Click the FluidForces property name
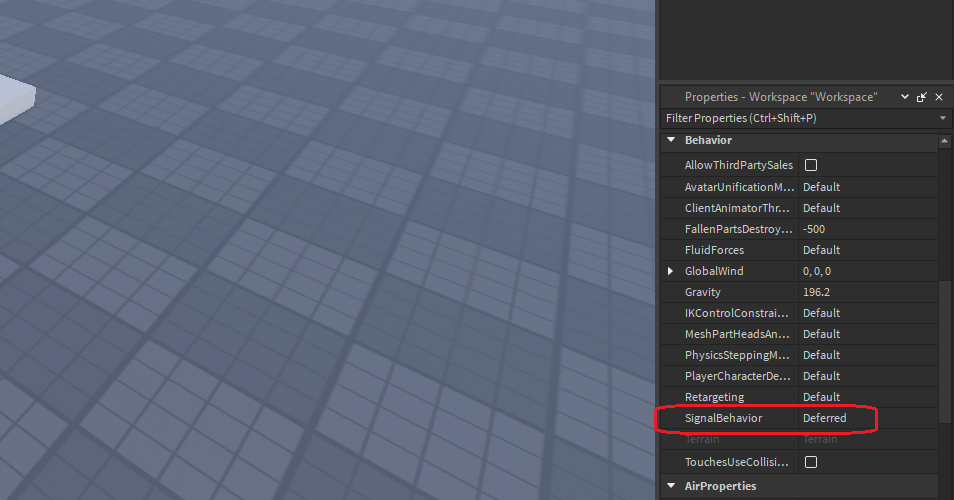The width and height of the screenshot is (954, 500). tap(714, 250)
